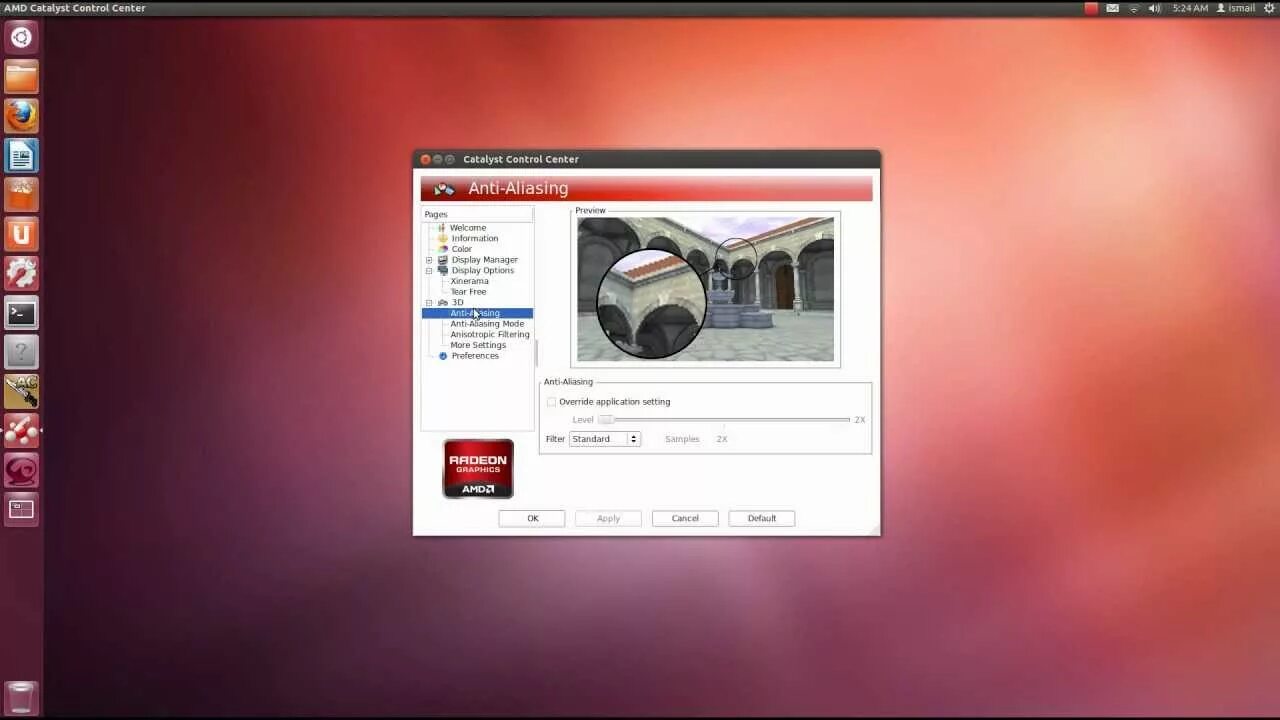
Task: Click the red indicator square in top panel
Action: click(1091, 8)
